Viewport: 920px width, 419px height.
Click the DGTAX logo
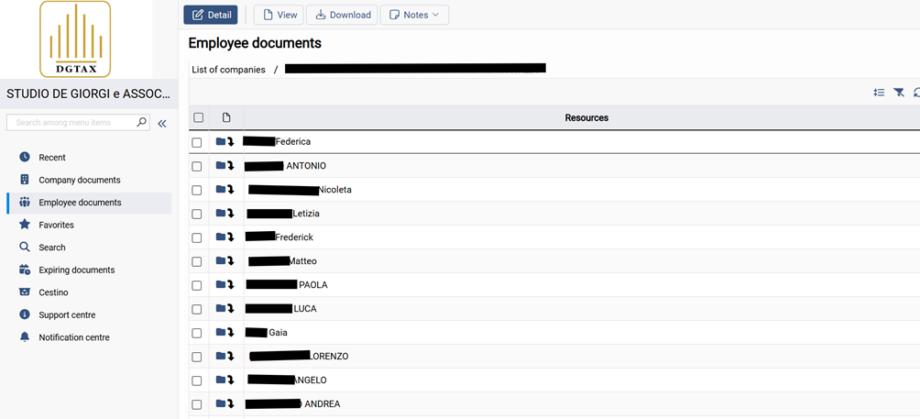click(x=75, y=40)
